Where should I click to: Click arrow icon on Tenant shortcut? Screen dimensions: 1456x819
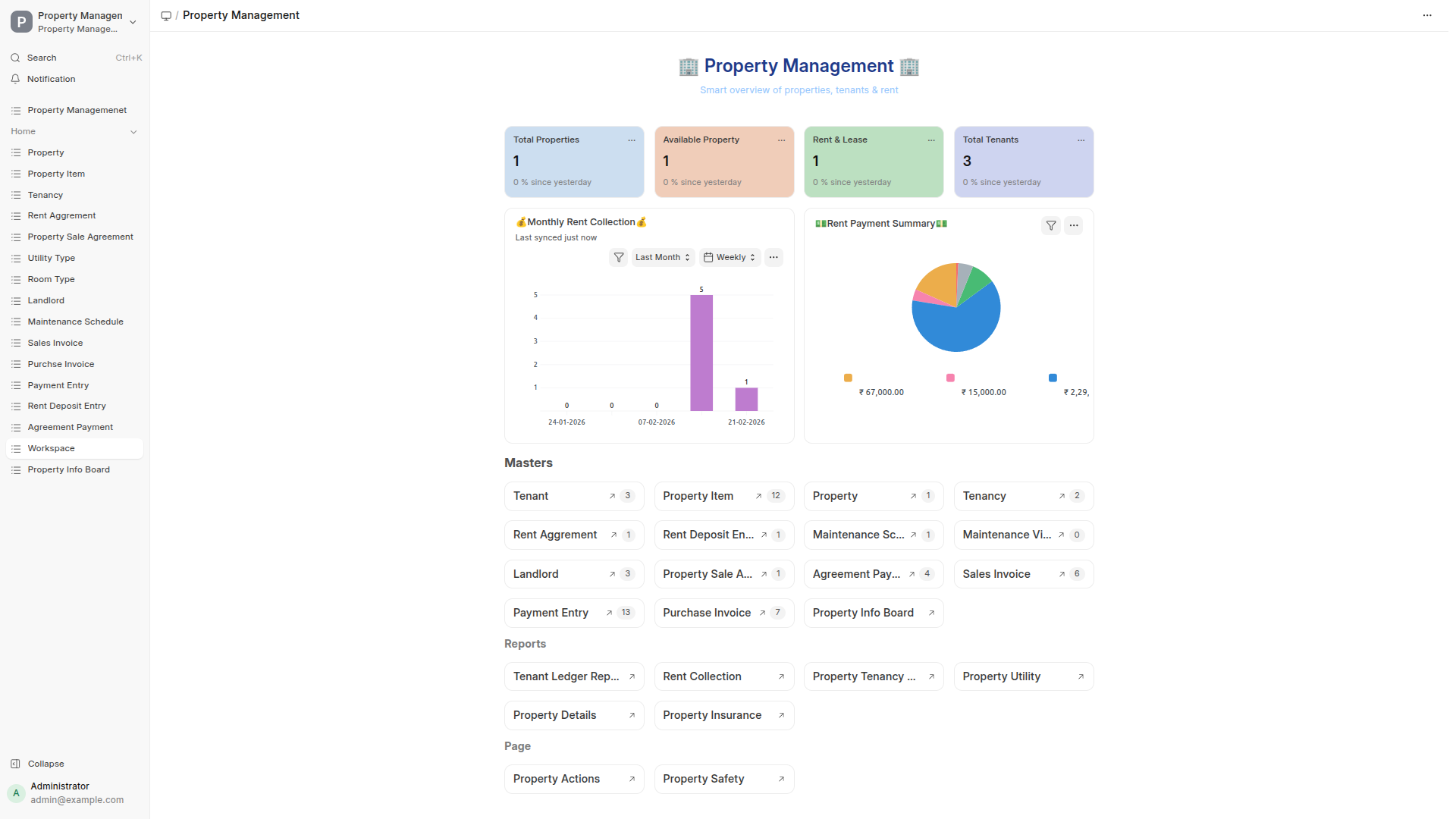(x=612, y=496)
